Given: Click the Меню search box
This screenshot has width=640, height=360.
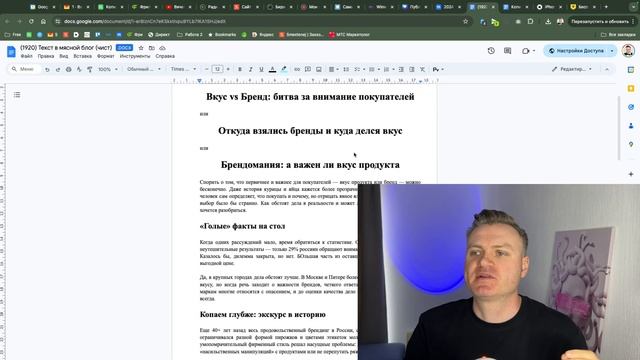Looking at the screenshot, I should pyautogui.click(x=24, y=69).
